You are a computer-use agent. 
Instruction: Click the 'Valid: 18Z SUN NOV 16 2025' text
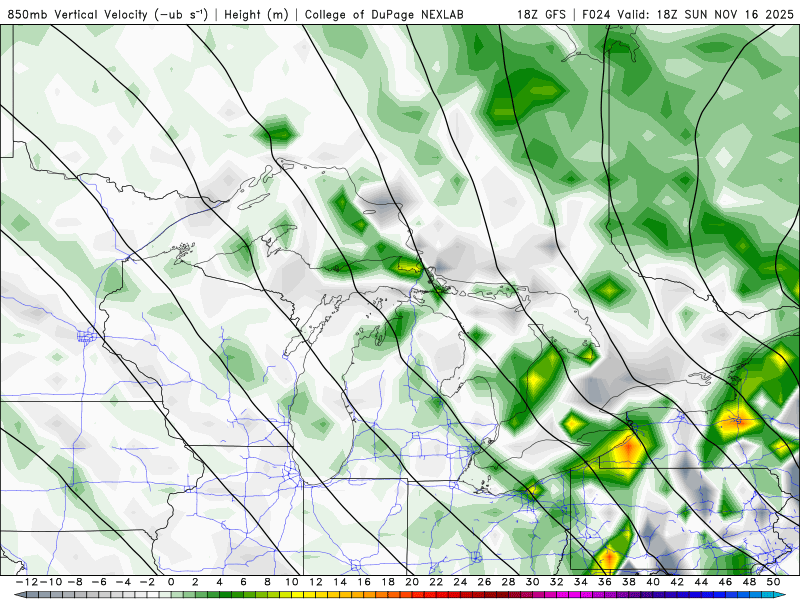706,14
